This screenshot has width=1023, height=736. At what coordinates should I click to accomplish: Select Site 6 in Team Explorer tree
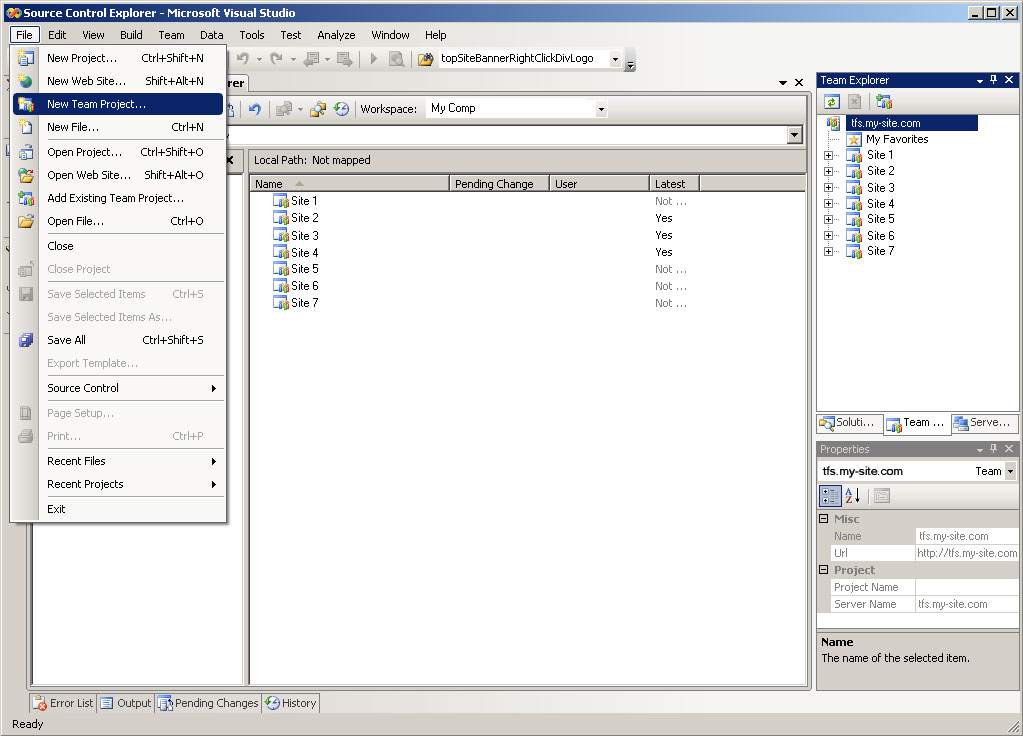(880, 236)
